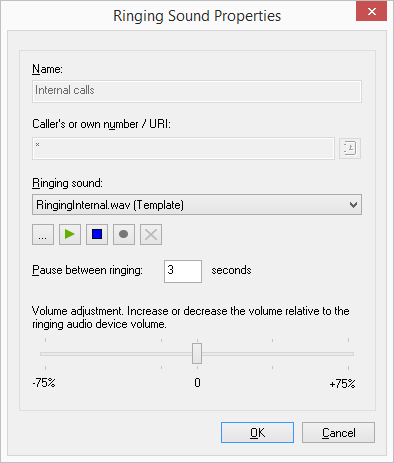Screen dimensions: 394x463
Task: Click the Pause between ringing label
Action: [87, 270]
